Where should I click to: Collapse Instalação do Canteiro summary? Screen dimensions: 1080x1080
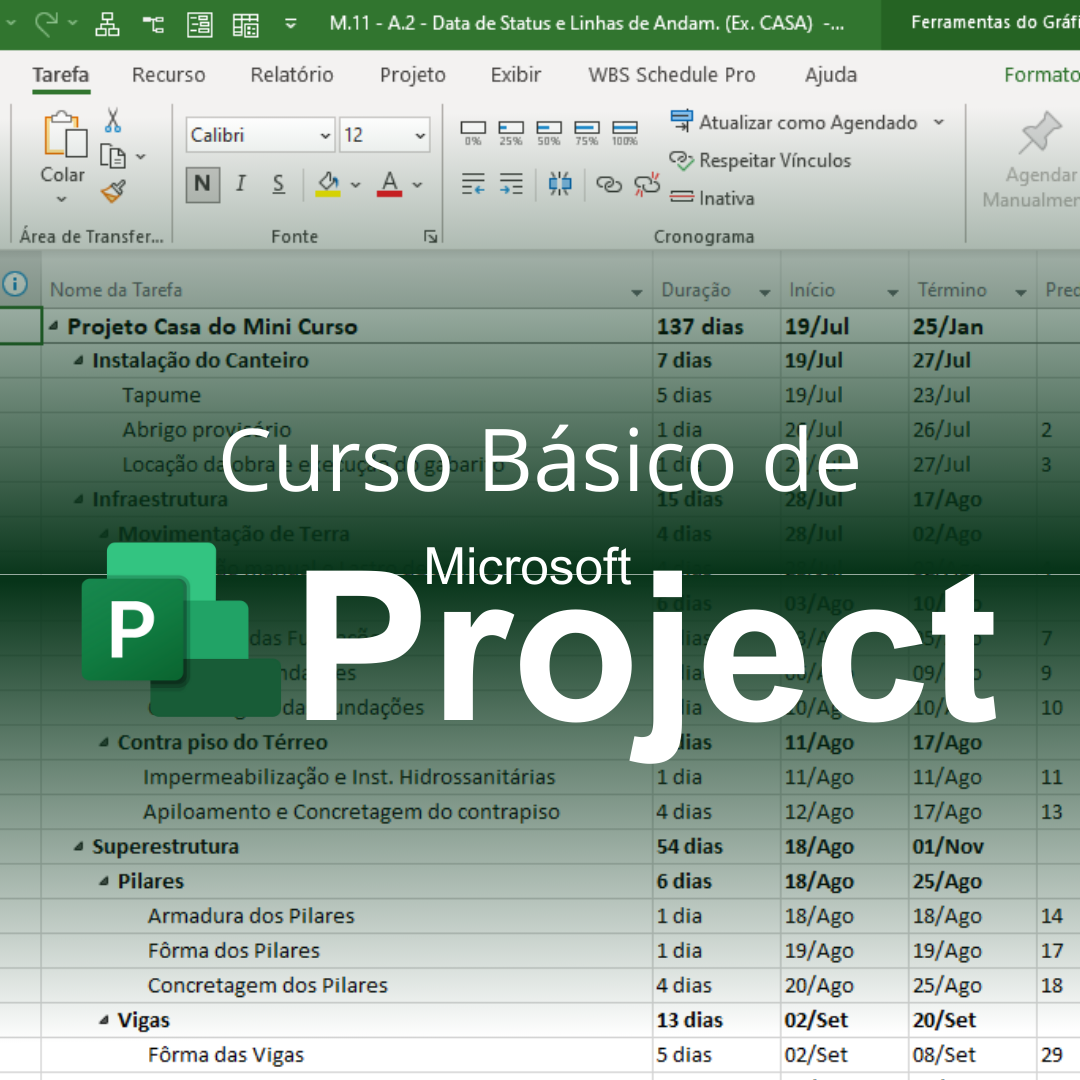(79, 360)
